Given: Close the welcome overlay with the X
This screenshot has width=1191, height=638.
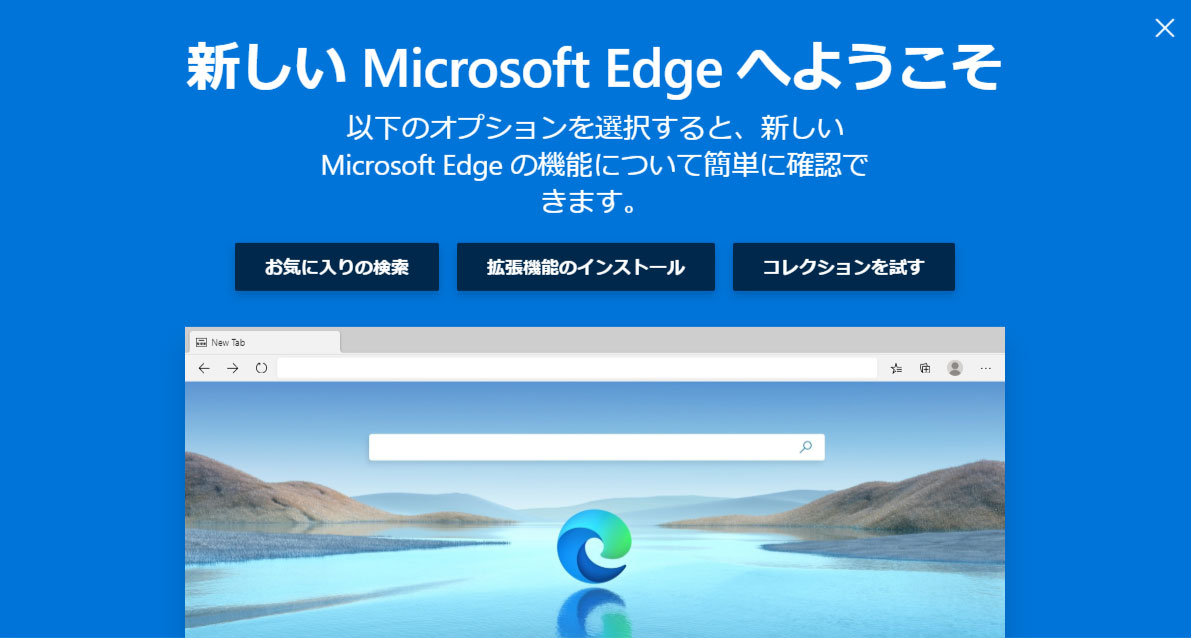Looking at the screenshot, I should tap(1164, 28).
